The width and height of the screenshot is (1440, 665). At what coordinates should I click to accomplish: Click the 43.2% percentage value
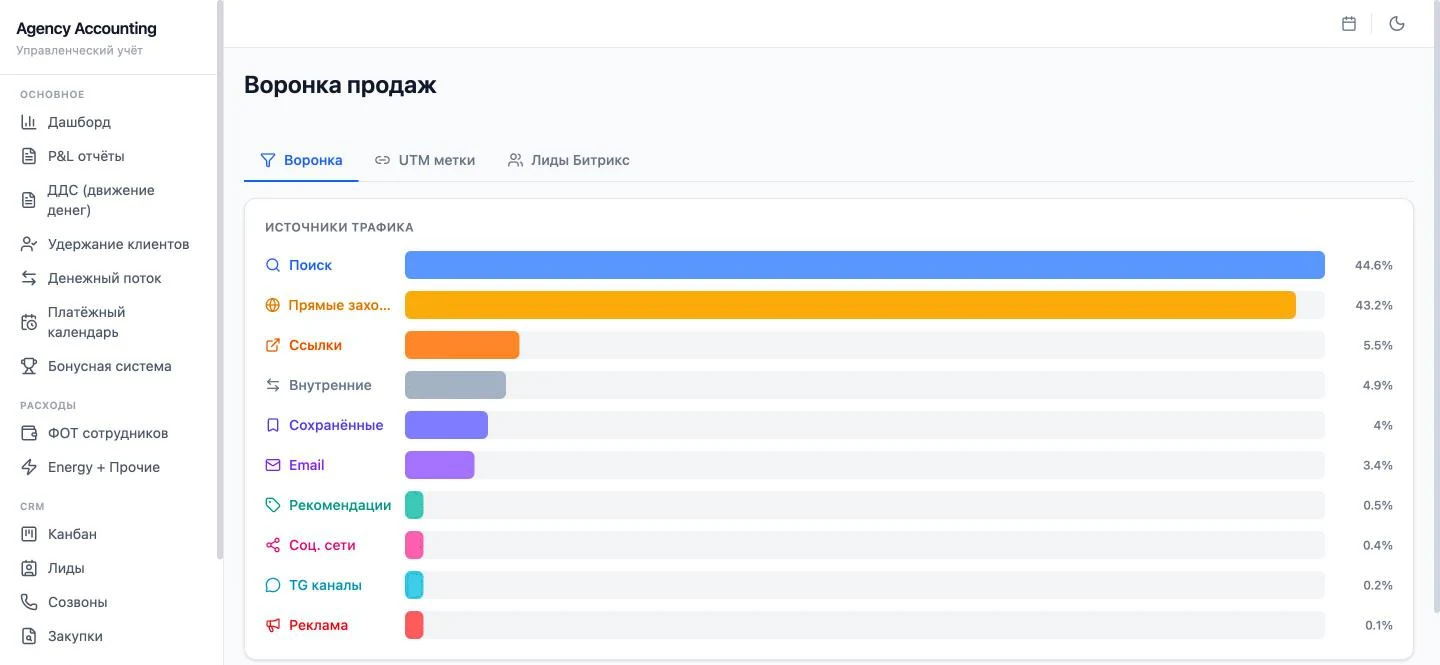click(x=1374, y=305)
